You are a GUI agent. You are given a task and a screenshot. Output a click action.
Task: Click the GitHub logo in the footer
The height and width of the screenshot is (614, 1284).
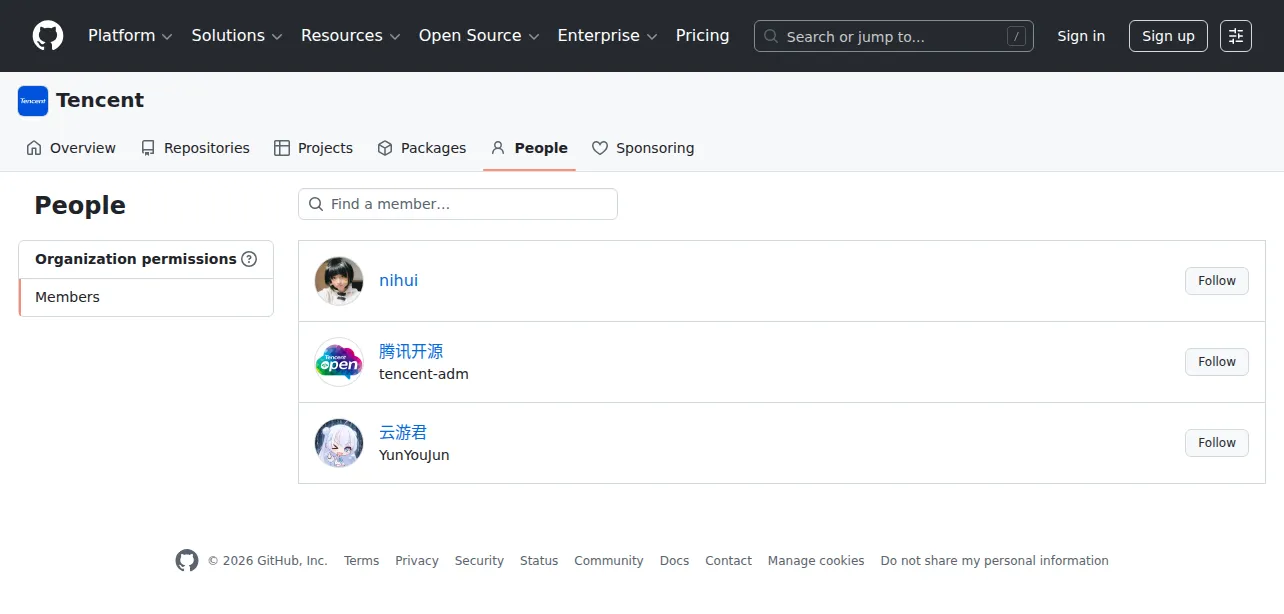click(x=187, y=560)
